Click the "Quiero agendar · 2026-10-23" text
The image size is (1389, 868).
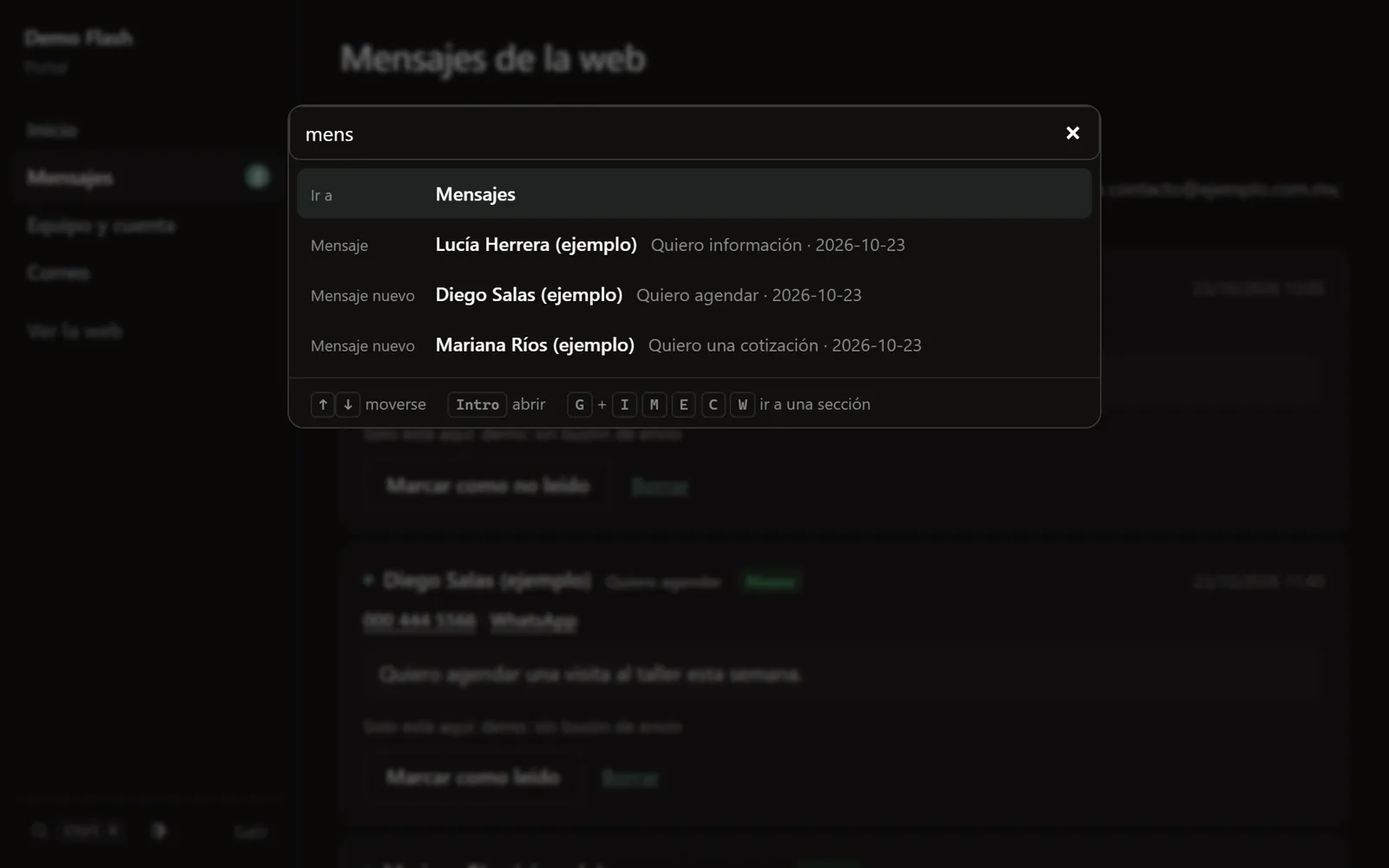[749, 296]
